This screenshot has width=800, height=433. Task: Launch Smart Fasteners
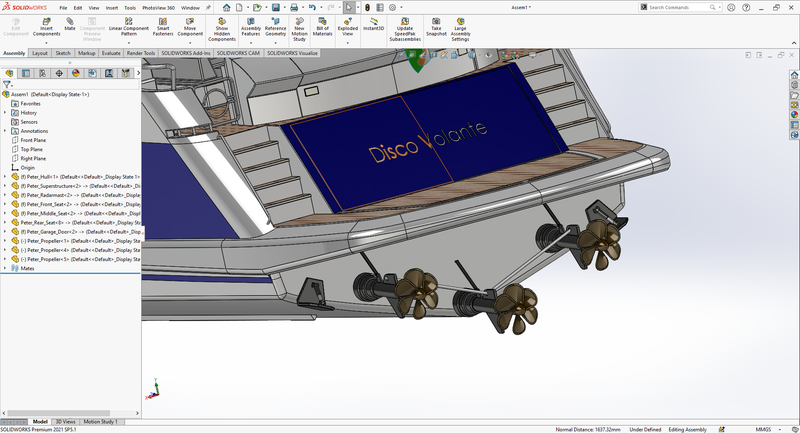click(x=163, y=27)
